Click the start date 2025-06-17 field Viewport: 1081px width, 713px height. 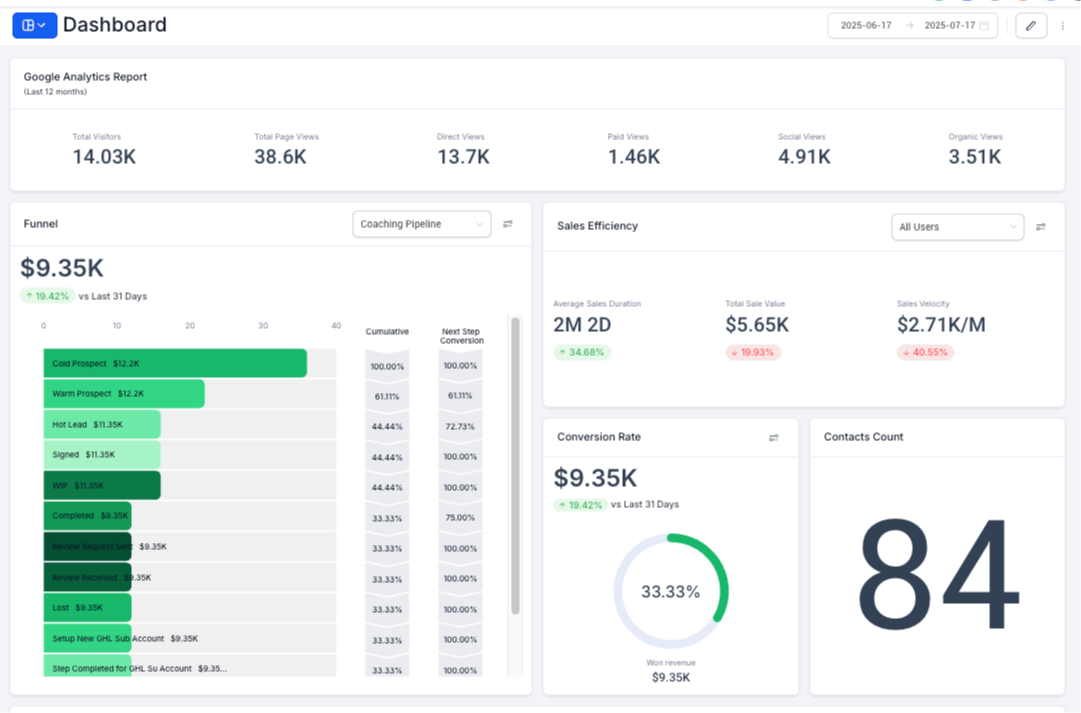tap(866, 26)
